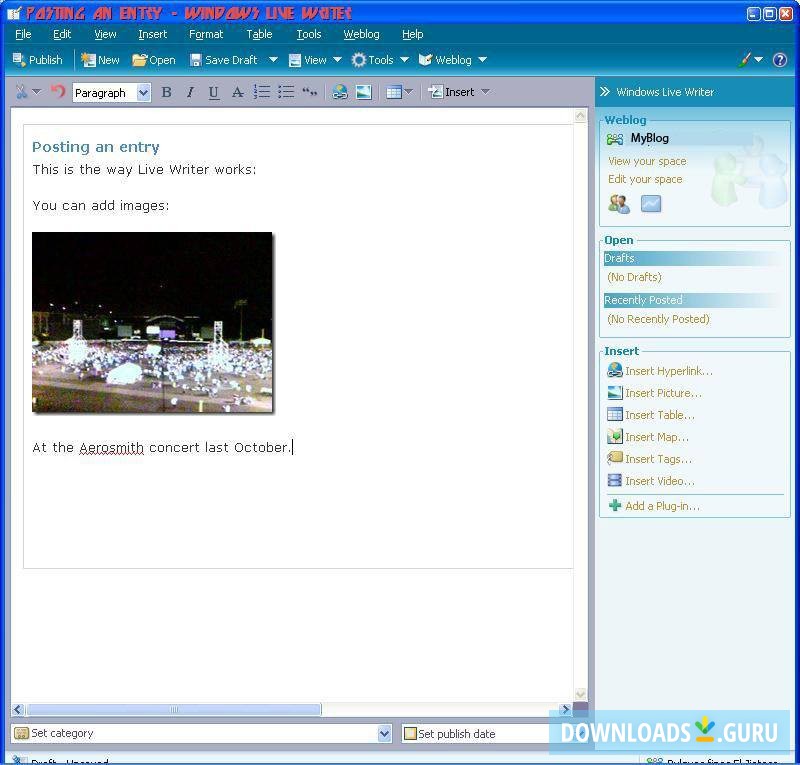Click the chart icon in Weblog panel

[651, 204]
